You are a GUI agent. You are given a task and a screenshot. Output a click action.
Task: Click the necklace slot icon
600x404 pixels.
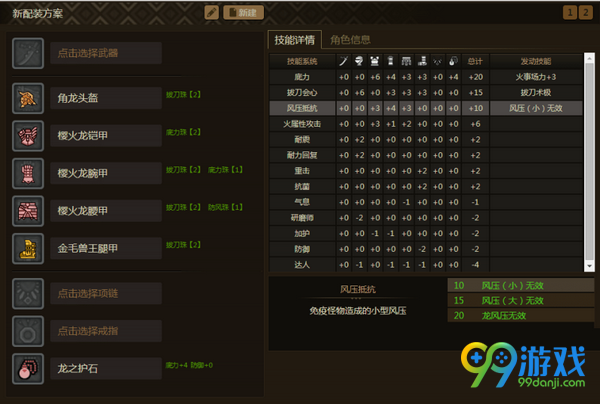(28, 293)
